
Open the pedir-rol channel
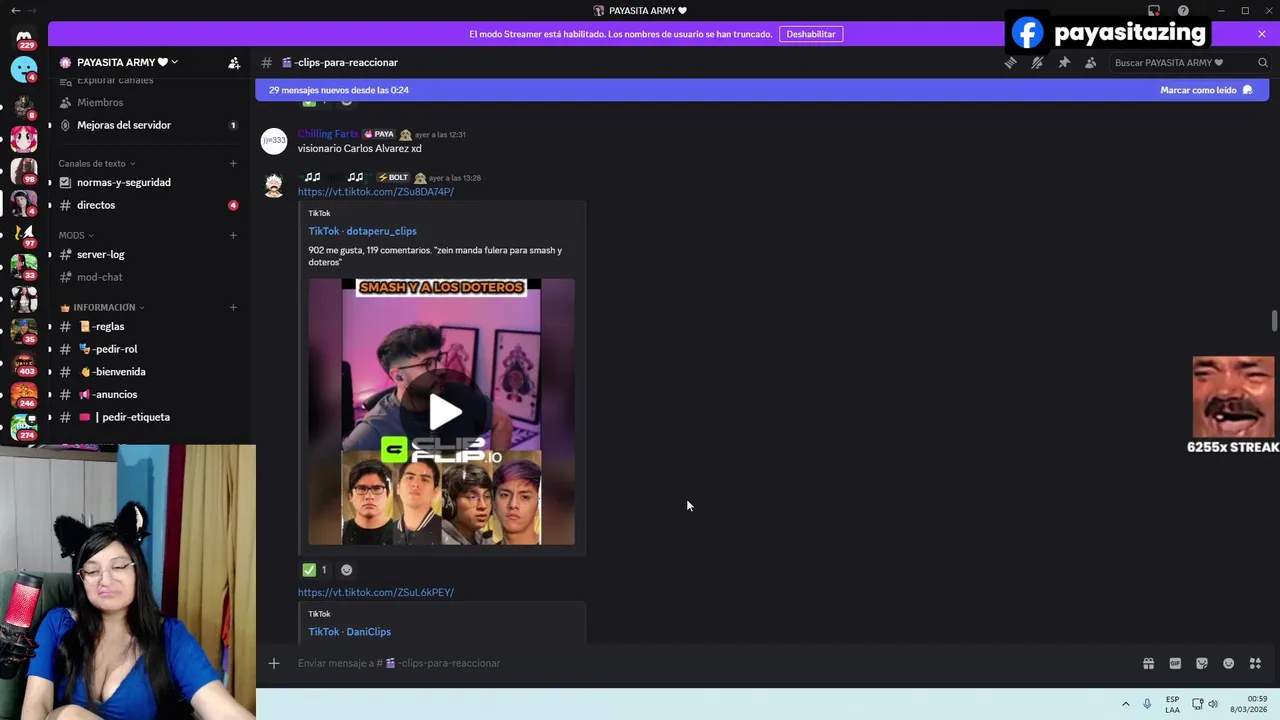pos(108,349)
